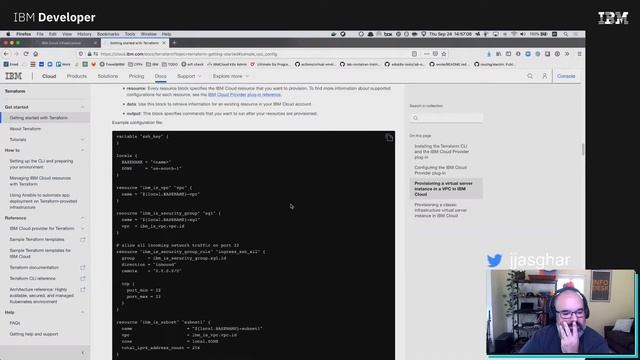
Task: Open external link icon for Terraform documentation
Action: coord(83,268)
